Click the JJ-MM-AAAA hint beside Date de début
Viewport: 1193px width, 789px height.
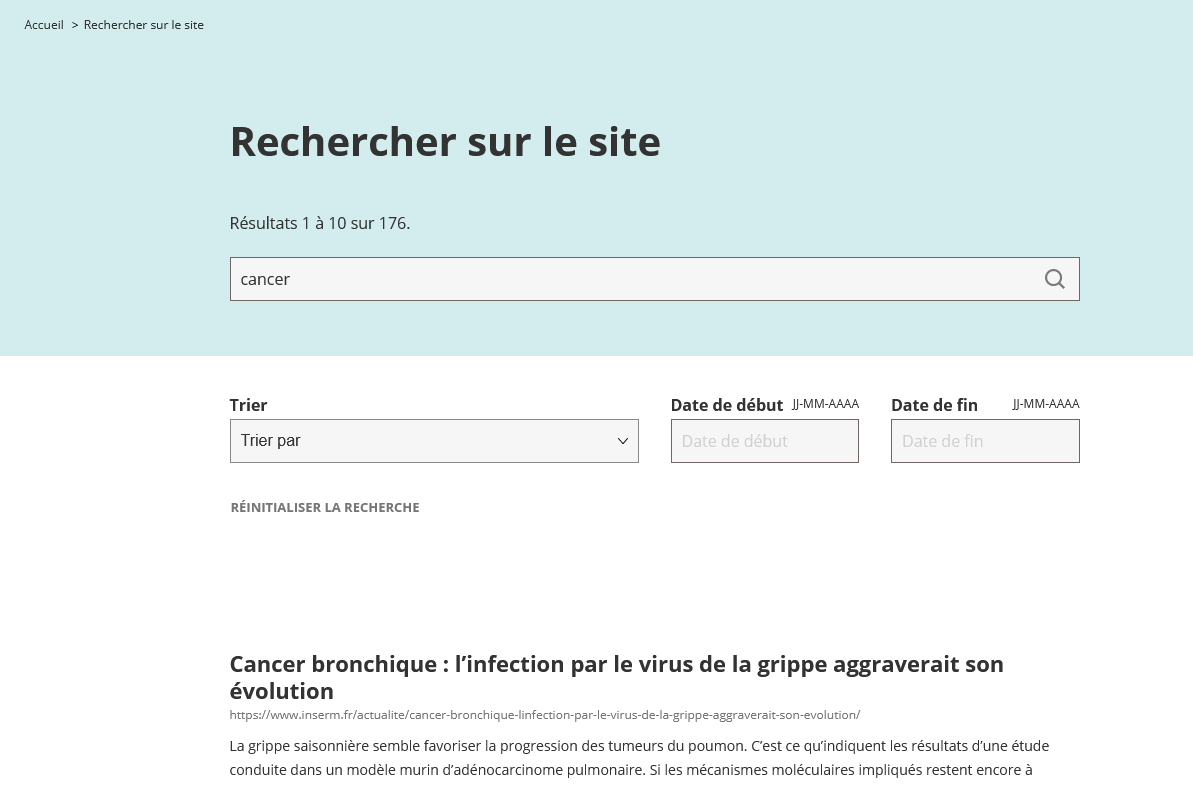click(825, 404)
